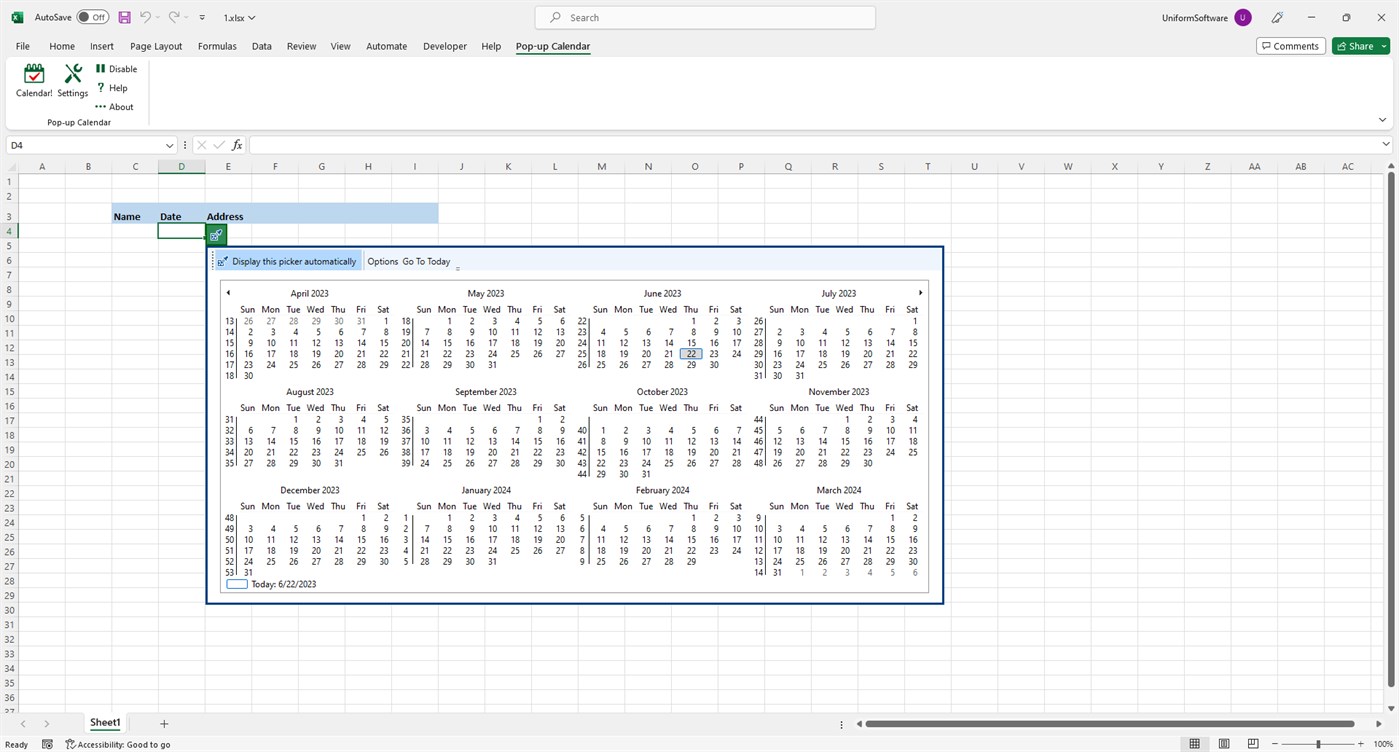Open Pop-up Calendar Settings
The width and height of the screenshot is (1399, 752).
pos(72,78)
